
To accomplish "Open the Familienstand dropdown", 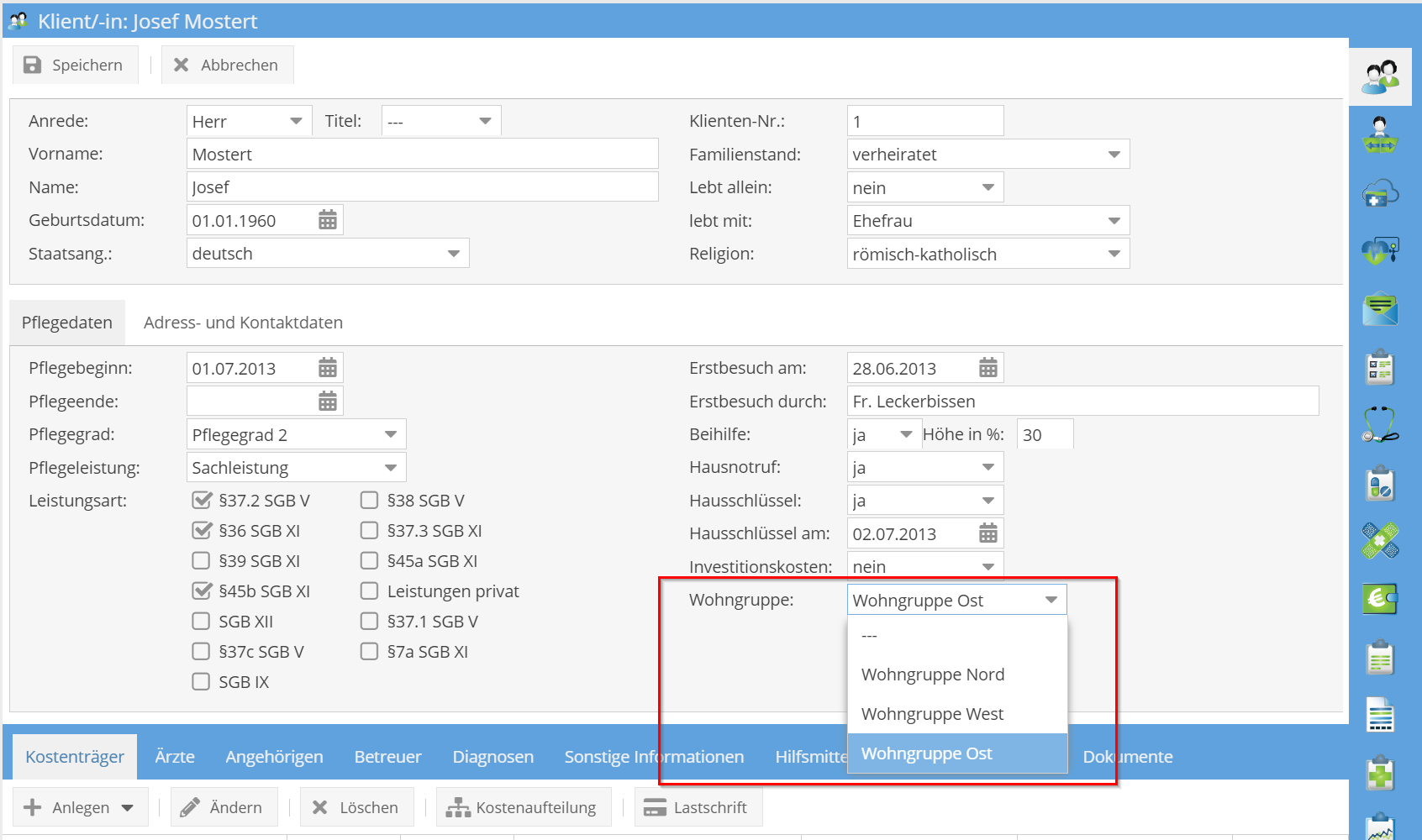I will 1114,155.
